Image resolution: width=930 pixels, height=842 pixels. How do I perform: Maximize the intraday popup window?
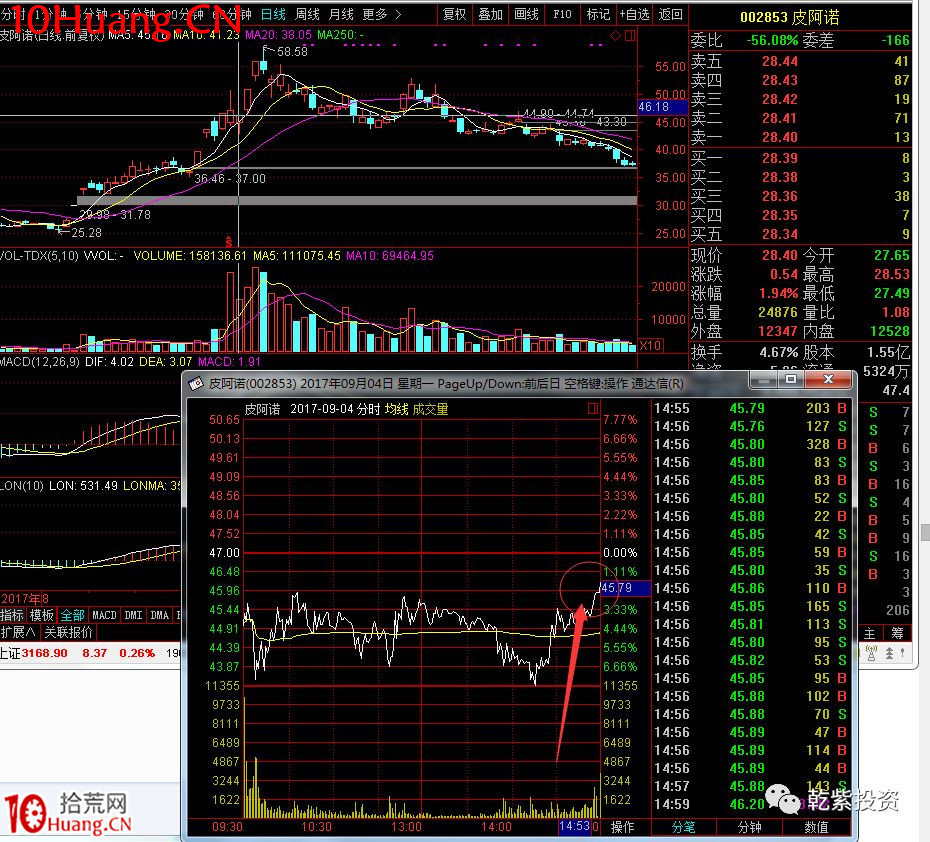791,379
